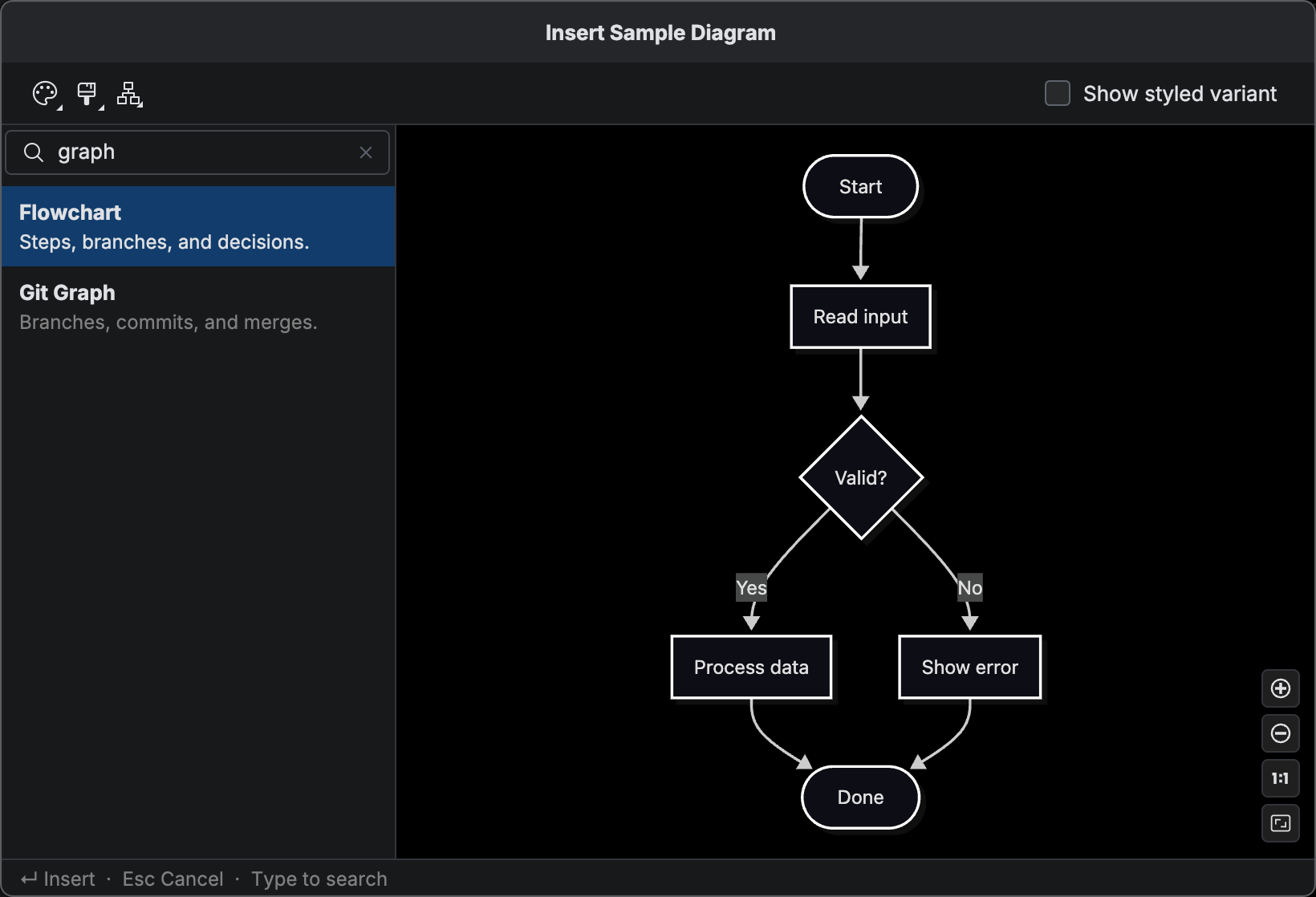Fit the diagram to the preview window
The height and width of the screenshot is (897, 1316).
[1281, 823]
